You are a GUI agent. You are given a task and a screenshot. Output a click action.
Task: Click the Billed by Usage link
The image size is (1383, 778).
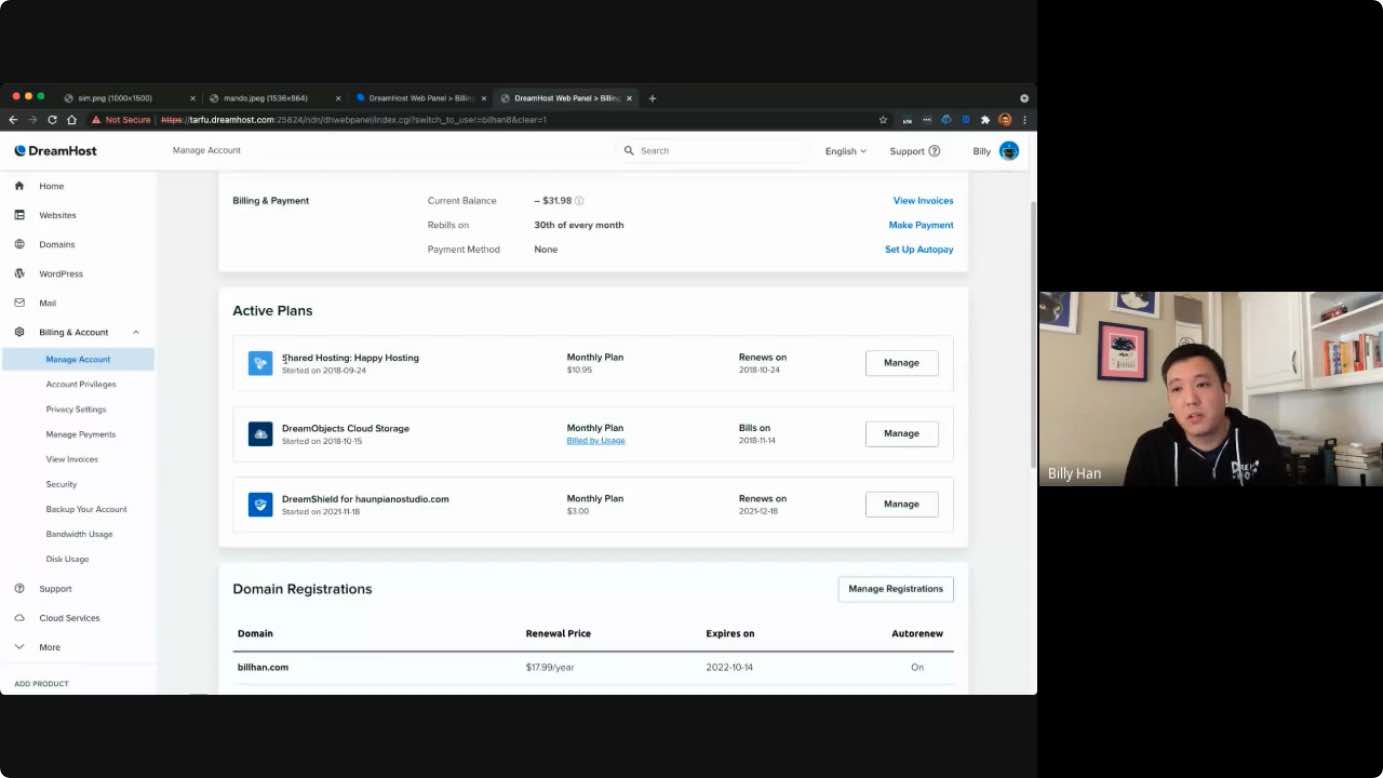[x=596, y=441]
